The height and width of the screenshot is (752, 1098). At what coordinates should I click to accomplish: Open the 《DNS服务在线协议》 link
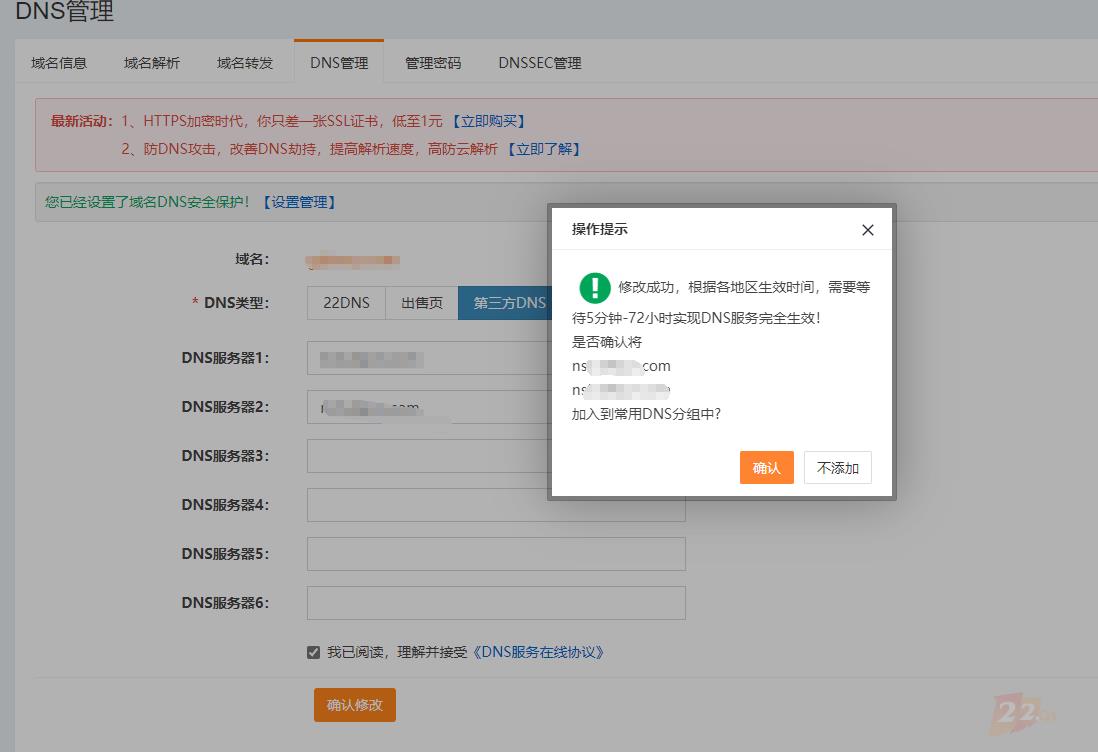pos(538,652)
